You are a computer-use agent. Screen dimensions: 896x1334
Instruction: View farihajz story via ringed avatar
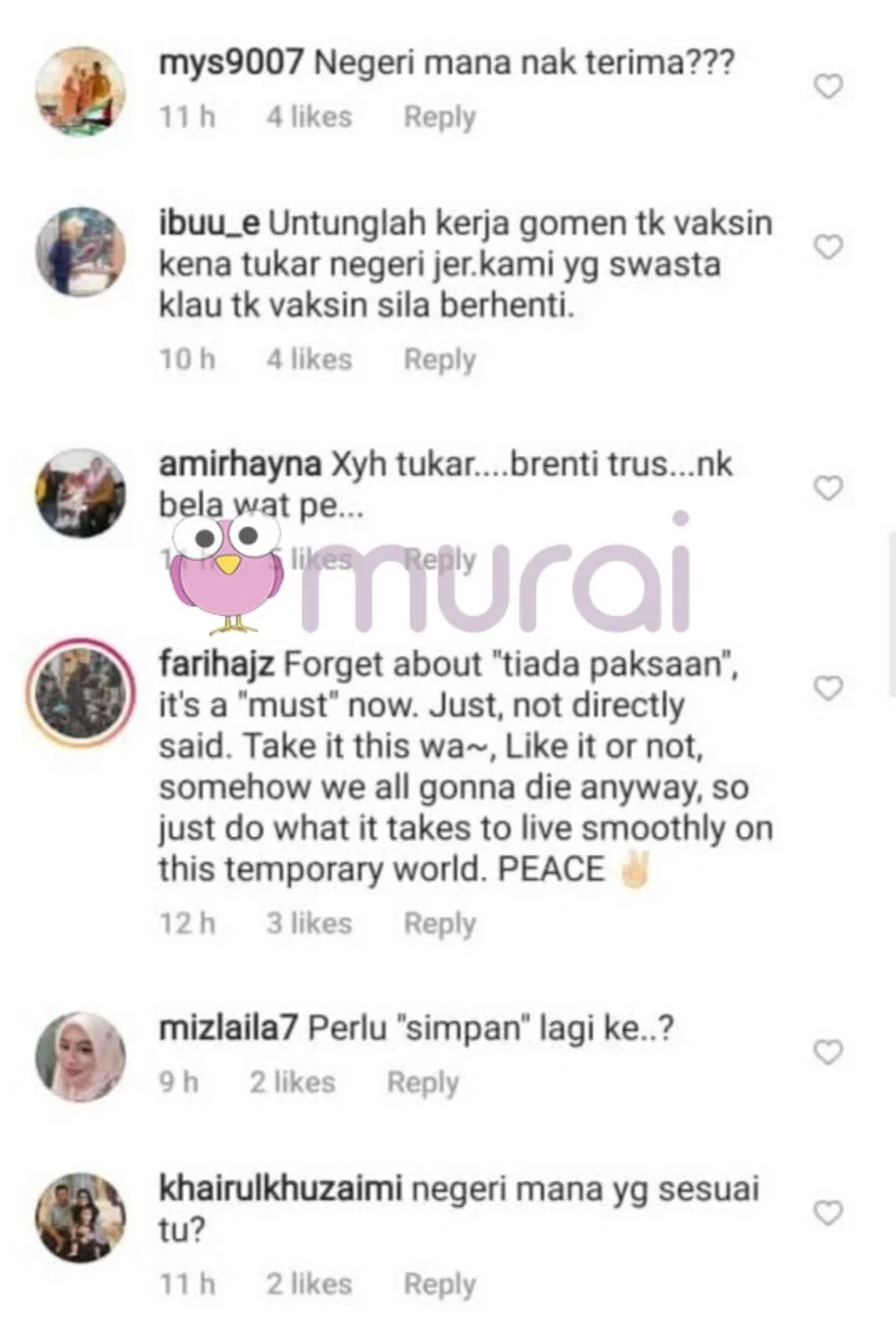pyautogui.click(x=80, y=692)
